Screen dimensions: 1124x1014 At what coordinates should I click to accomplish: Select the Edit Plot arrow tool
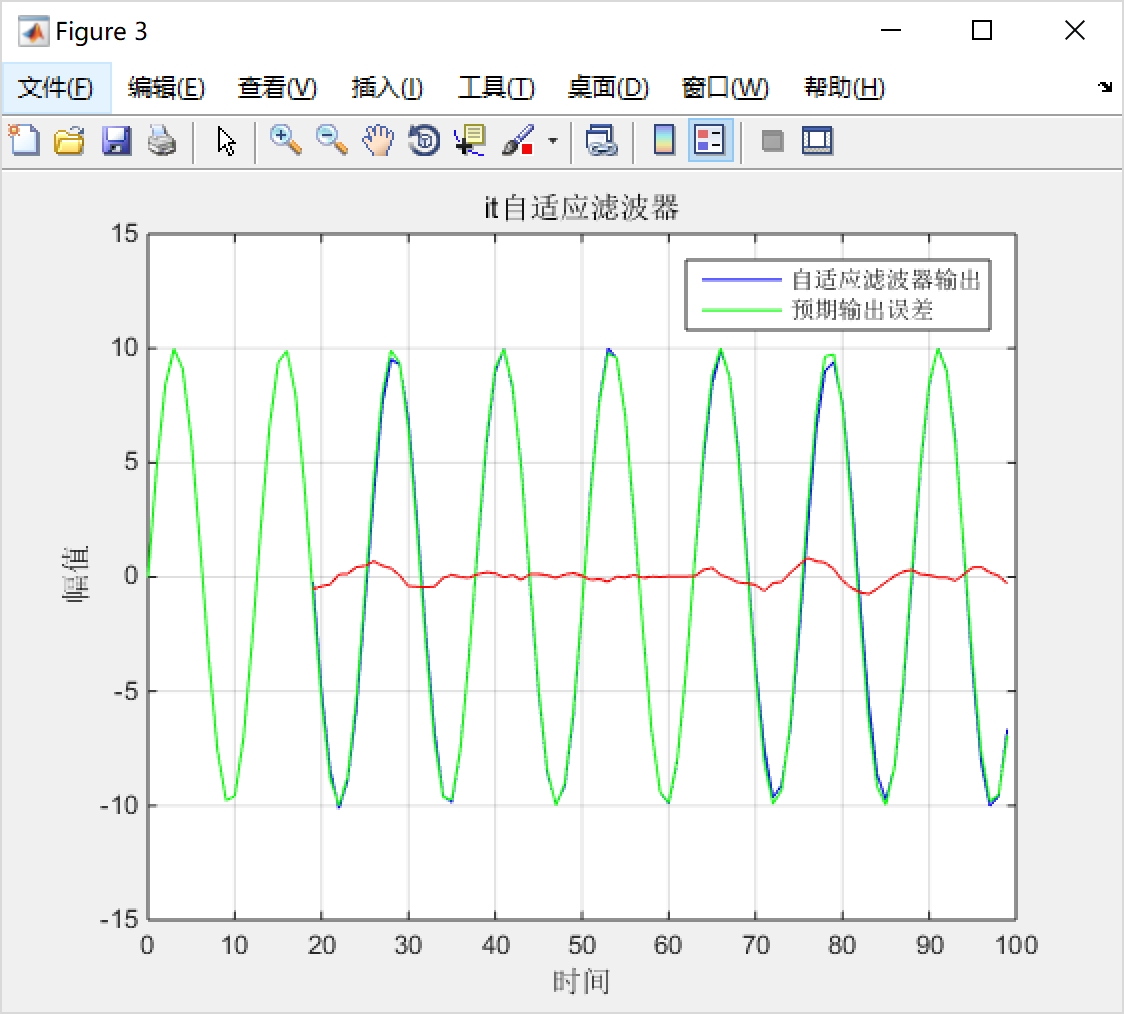point(226,140)
